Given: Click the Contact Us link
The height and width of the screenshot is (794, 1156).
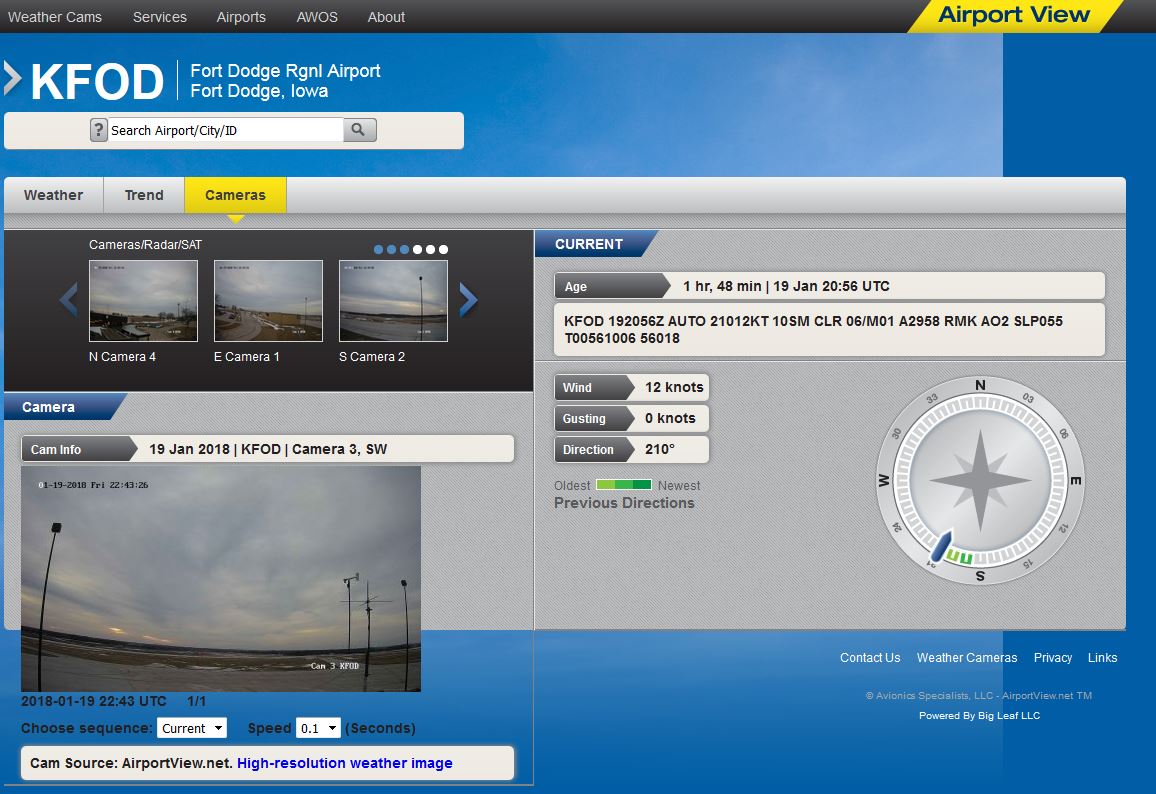Looking at the screenshot, I should point(869,657).
